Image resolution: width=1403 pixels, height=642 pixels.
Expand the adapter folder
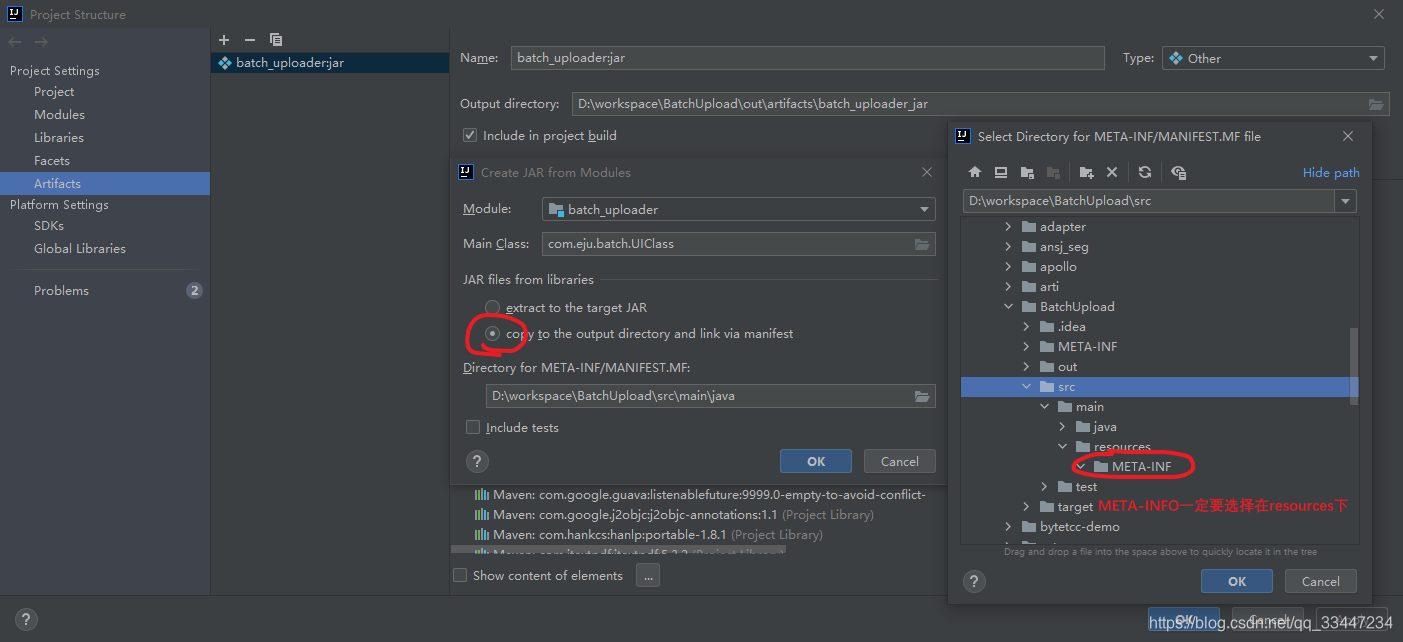[x=1008, y=227]
